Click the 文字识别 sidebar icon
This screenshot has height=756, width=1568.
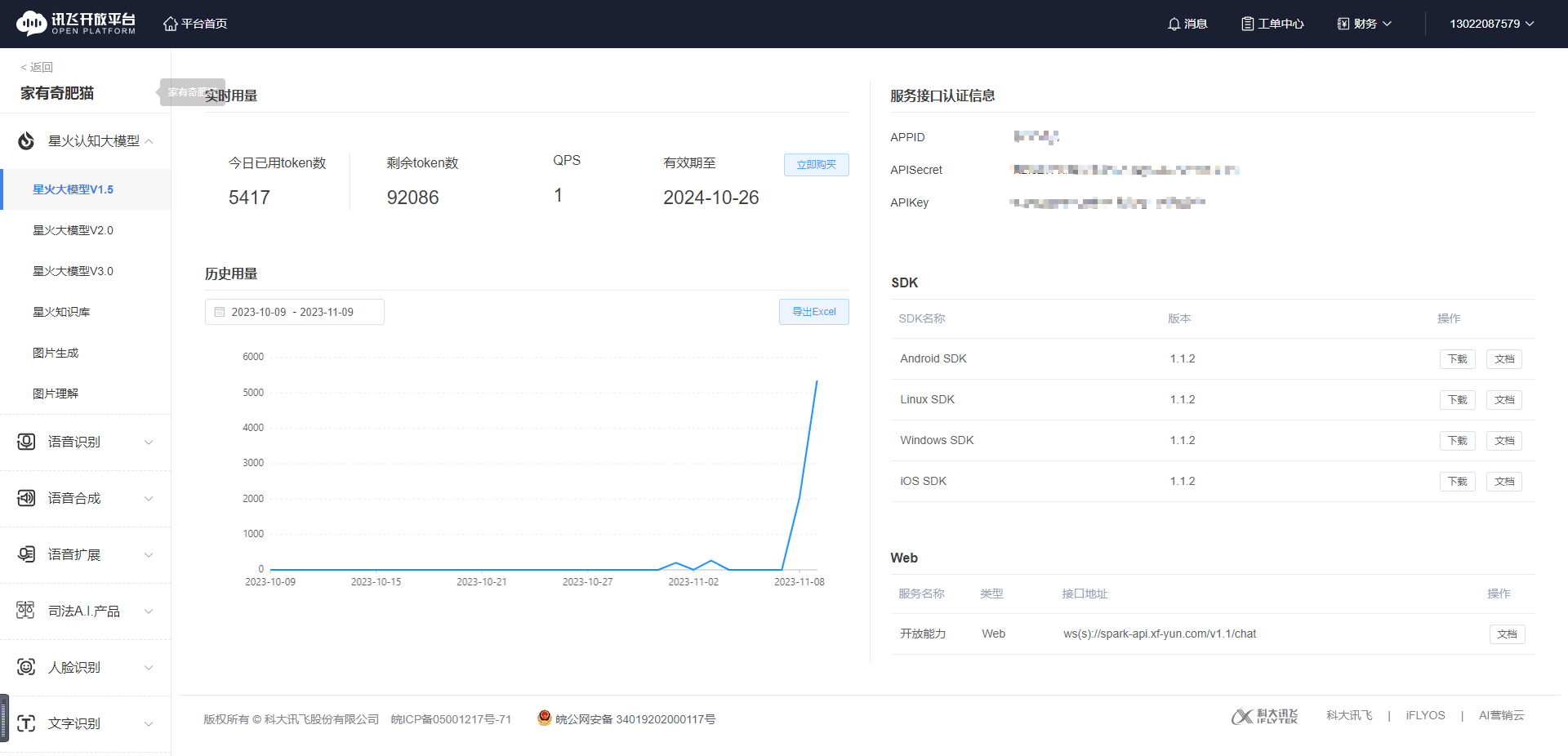point(26,723)
